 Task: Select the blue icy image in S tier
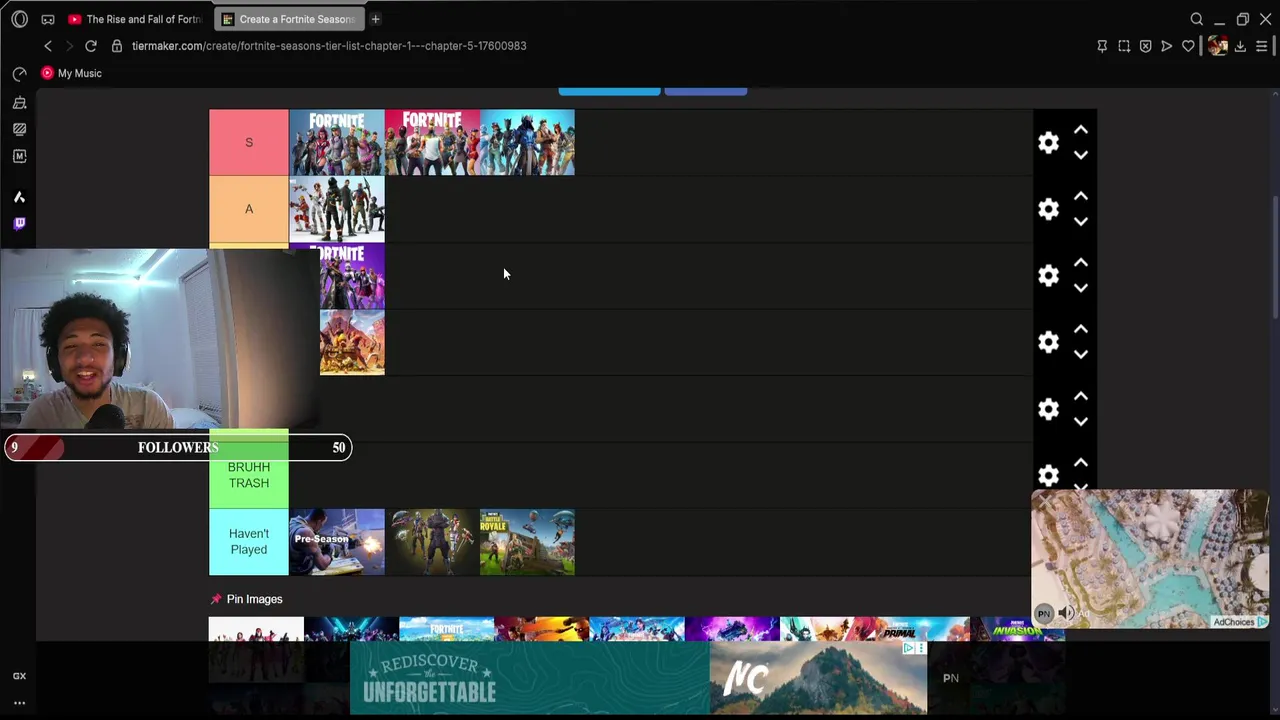pos(527,143)
